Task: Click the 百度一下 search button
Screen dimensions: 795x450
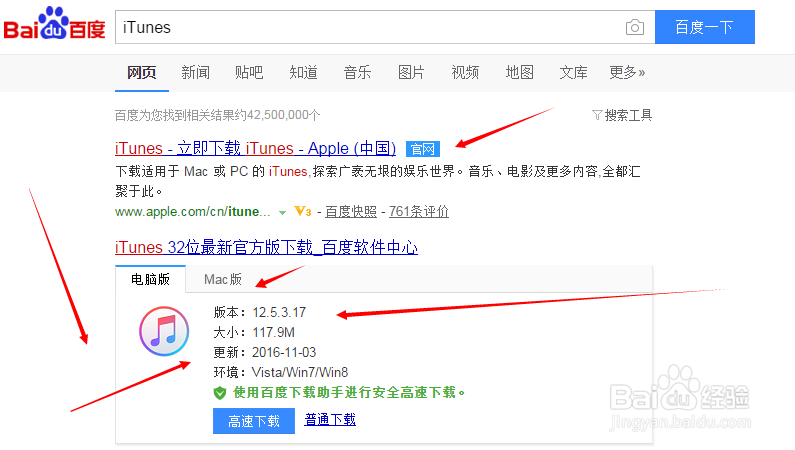Action: (x=705, y=27)
